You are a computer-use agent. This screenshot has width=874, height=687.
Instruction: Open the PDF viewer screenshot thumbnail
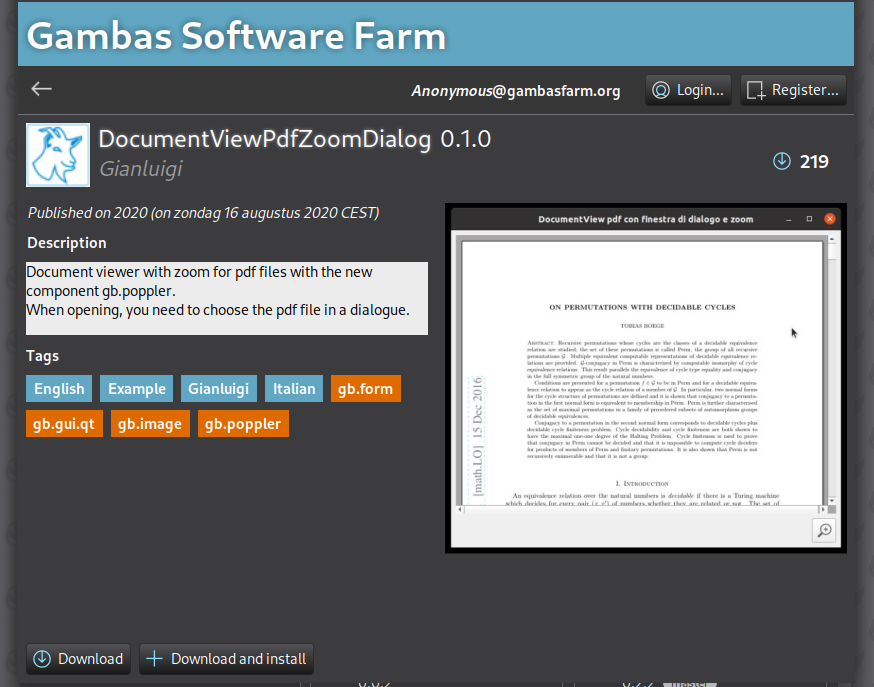coord(645,378)
